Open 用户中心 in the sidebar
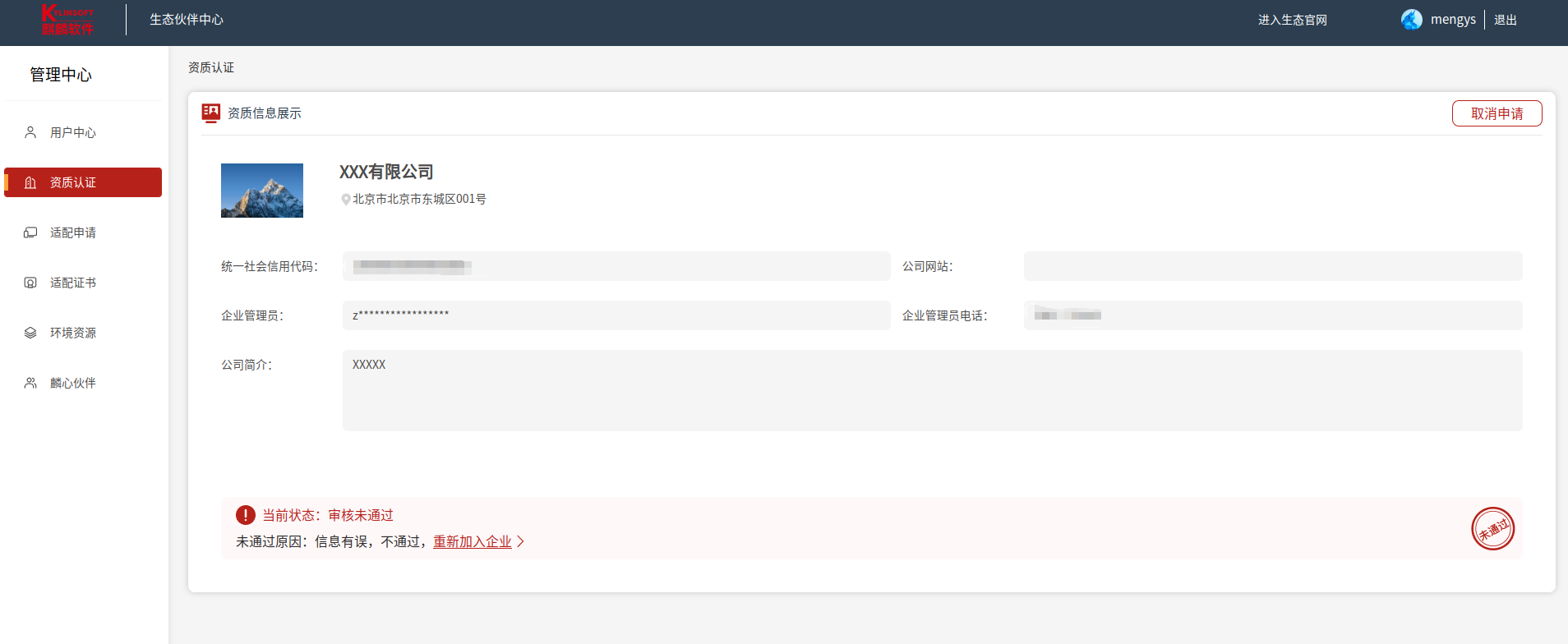 point(73,132)
